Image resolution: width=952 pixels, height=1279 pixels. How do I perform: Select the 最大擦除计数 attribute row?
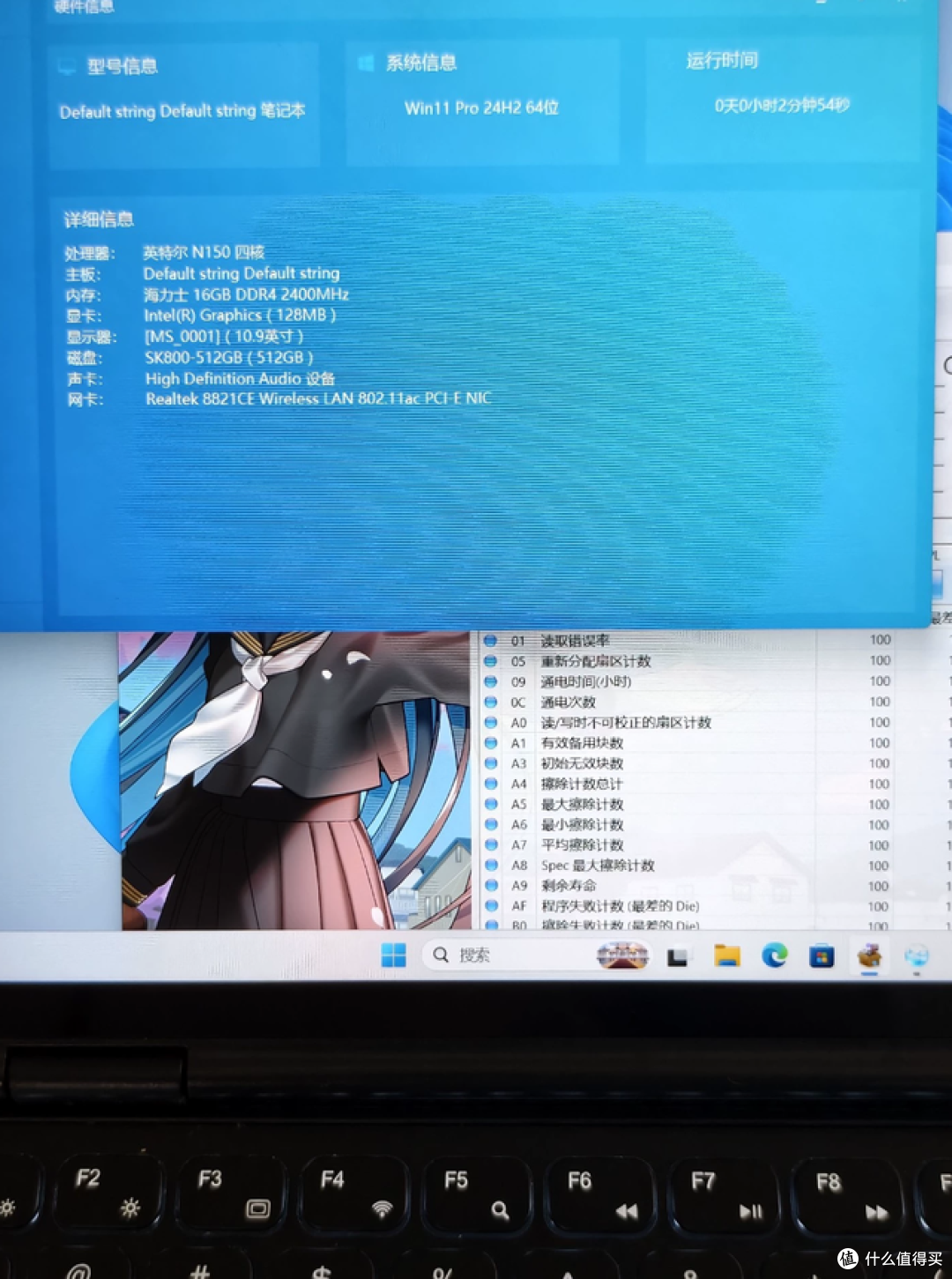click(x=714, y=804)
